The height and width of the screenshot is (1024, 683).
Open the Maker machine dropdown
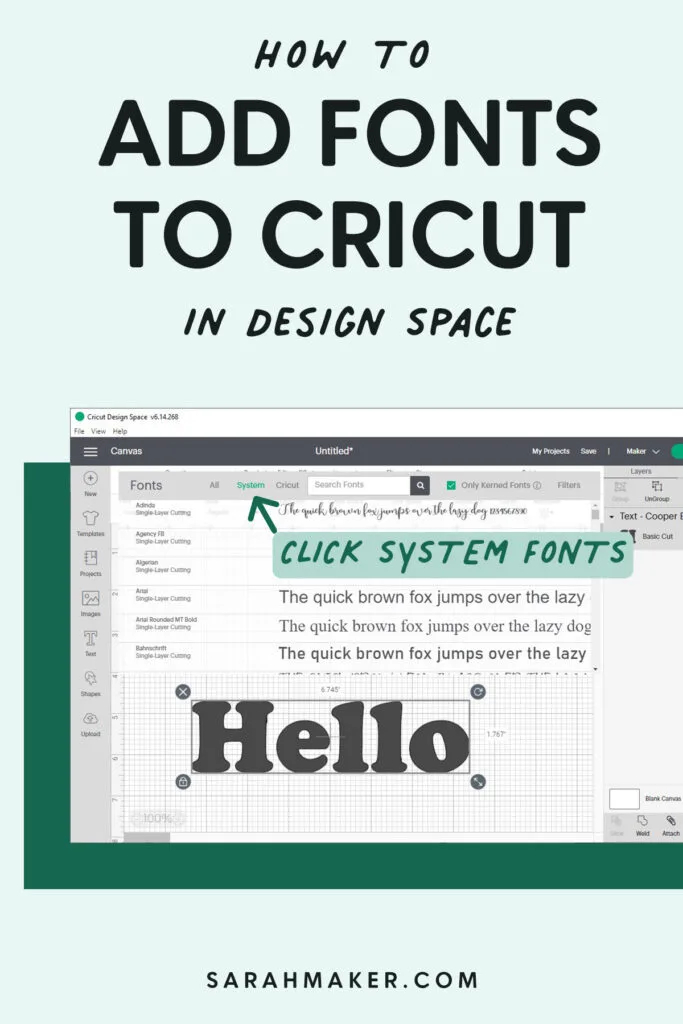coord(643,451)
